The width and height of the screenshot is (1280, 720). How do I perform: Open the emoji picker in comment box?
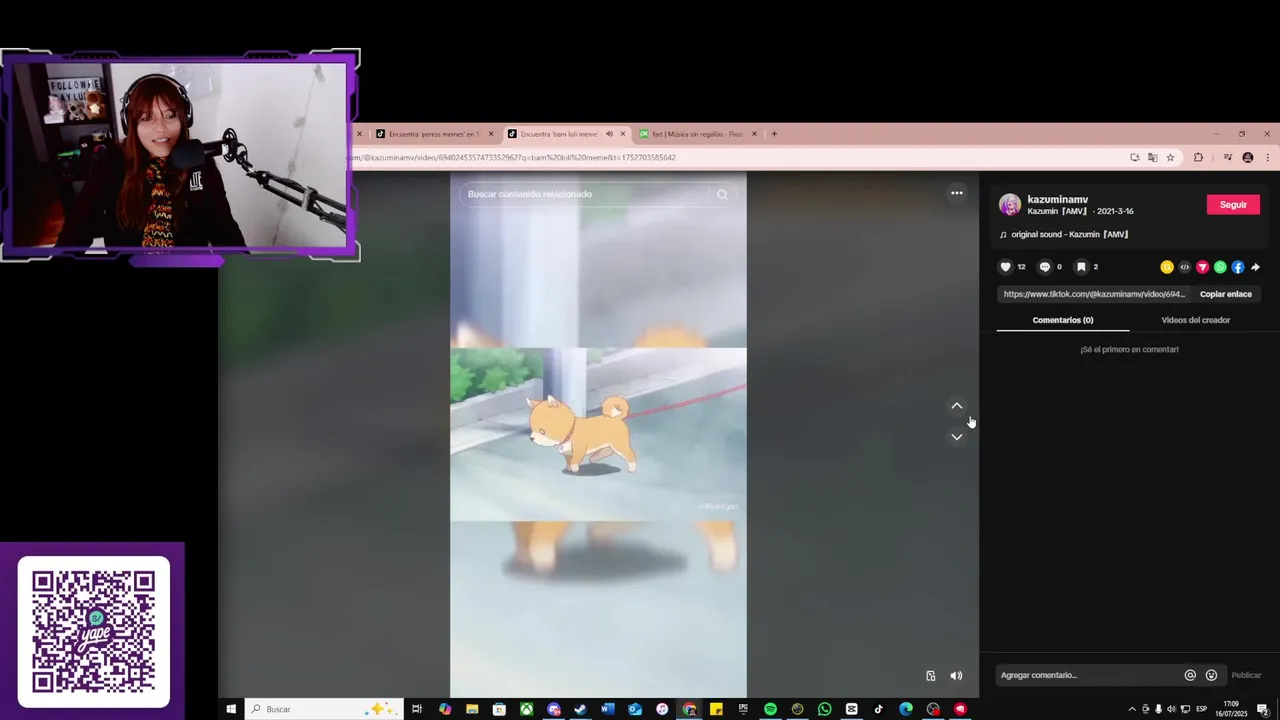pos(1211,675)
